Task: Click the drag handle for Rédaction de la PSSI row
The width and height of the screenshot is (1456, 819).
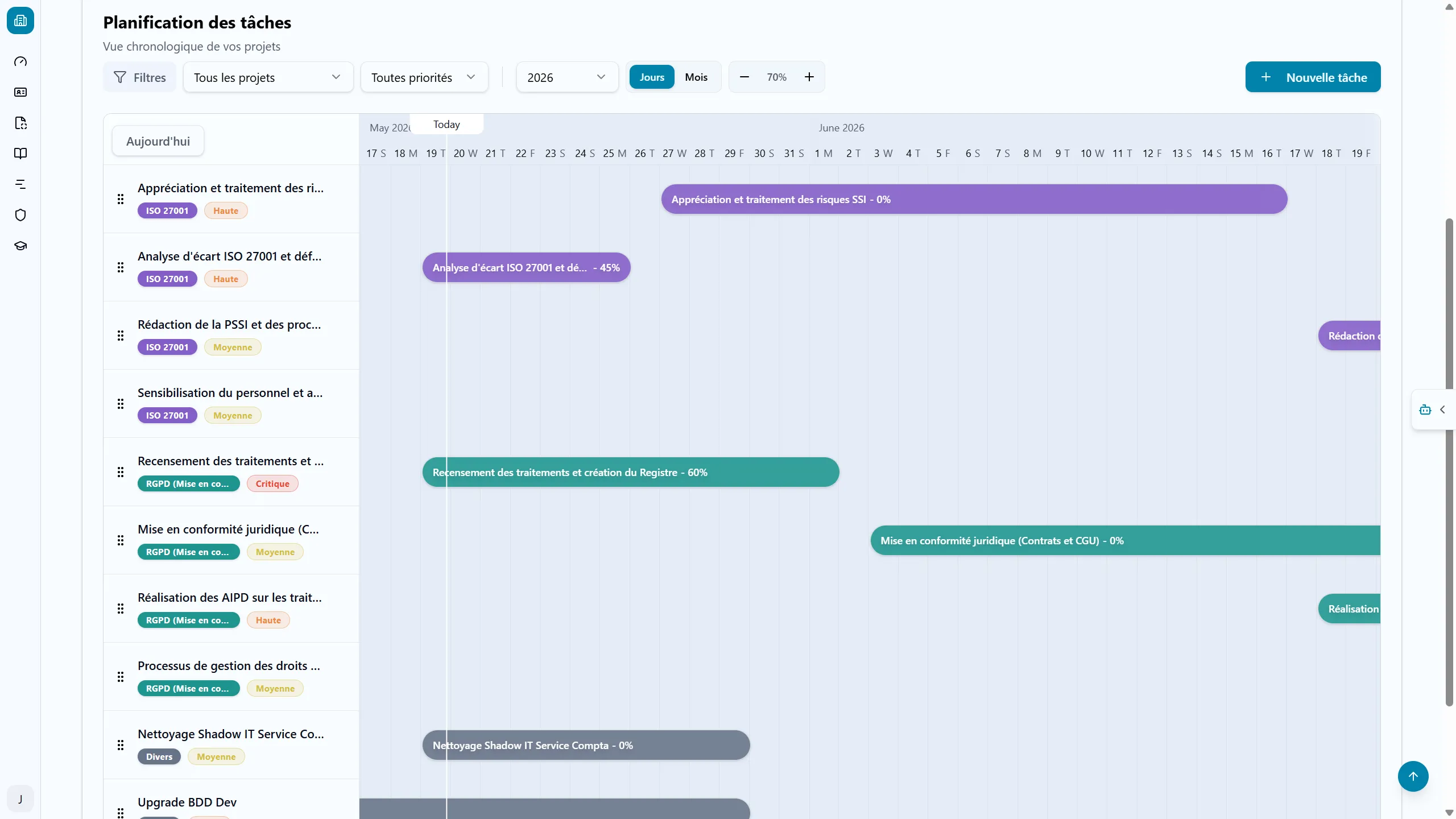Action: click(x=121, y=336)
